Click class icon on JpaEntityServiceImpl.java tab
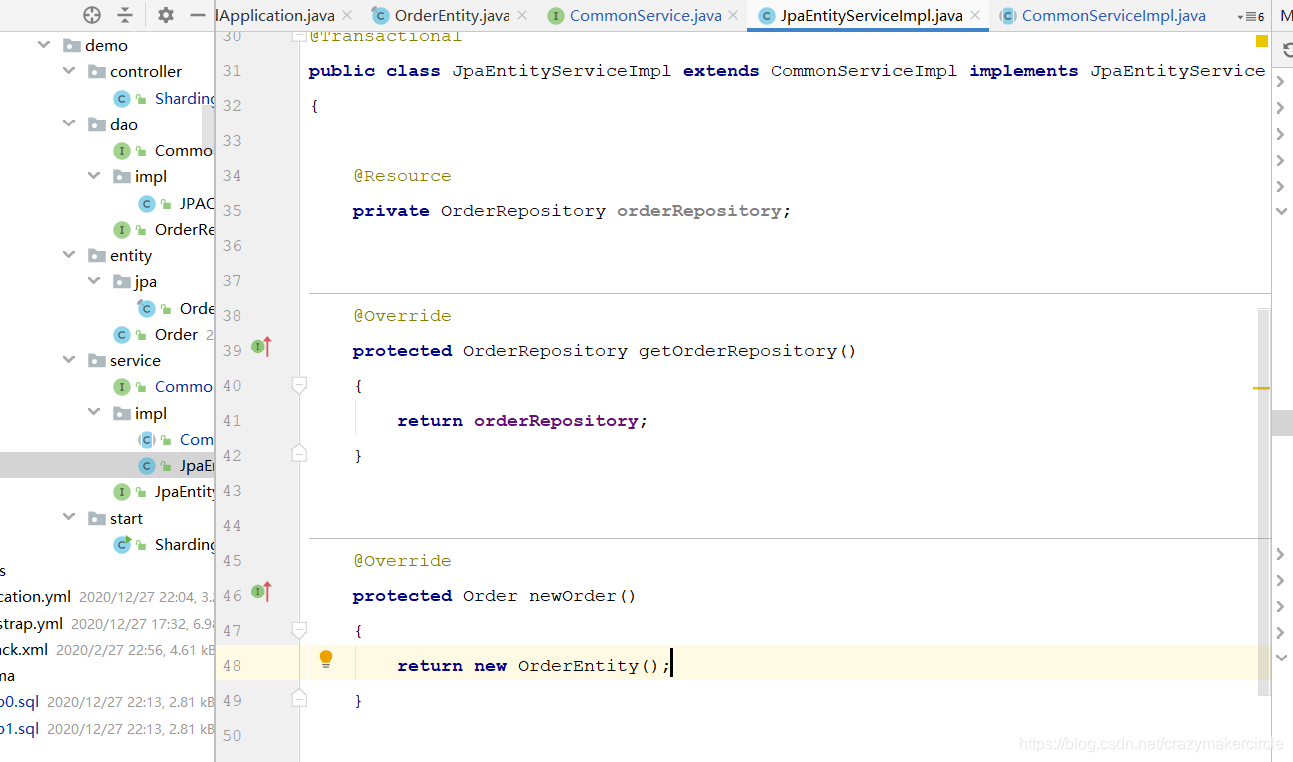Screen dimensions: 1293x762 pyautogui.click(x=767, y=16)
